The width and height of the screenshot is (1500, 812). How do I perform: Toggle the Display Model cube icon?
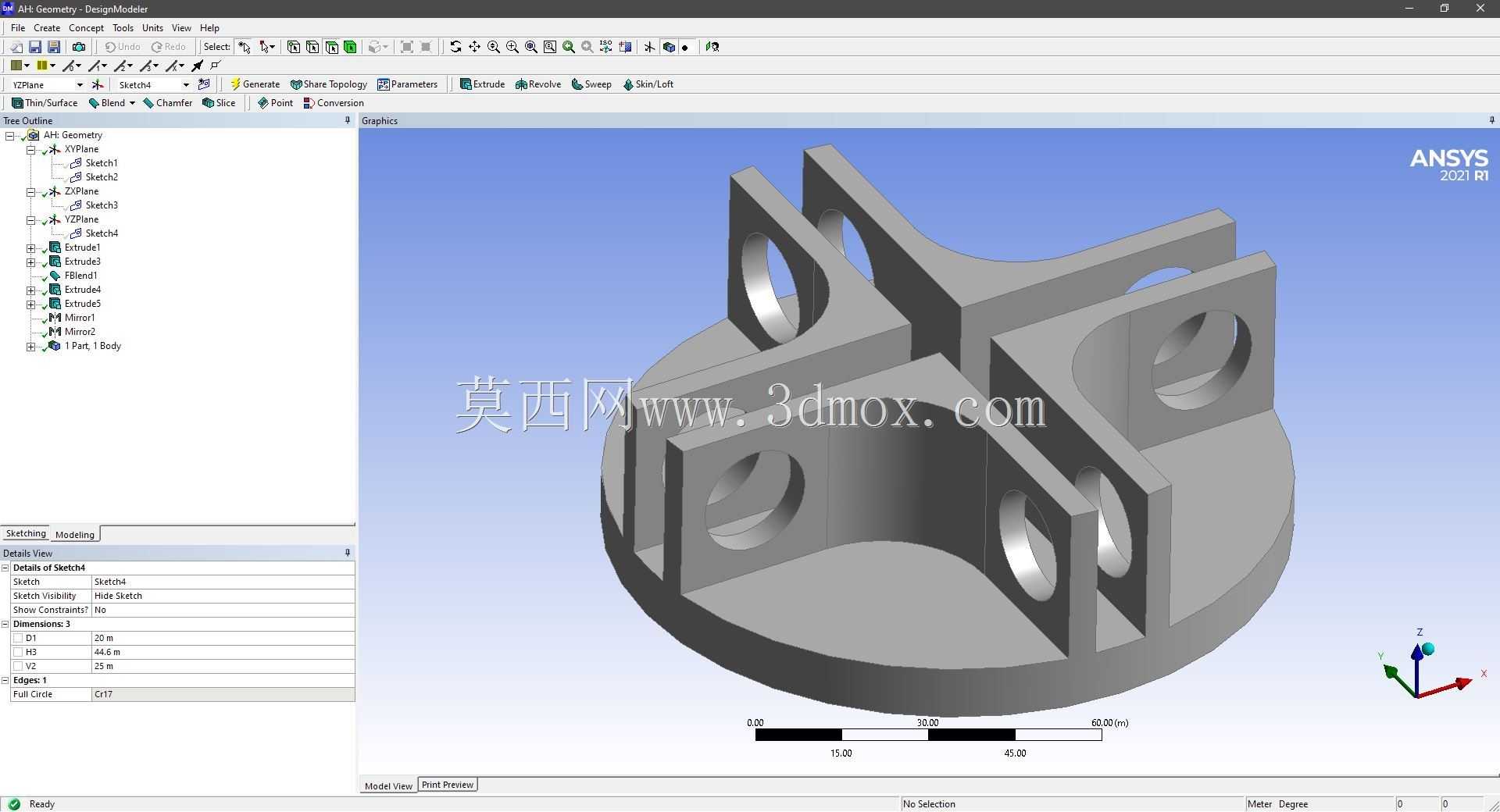click(668, 47)
